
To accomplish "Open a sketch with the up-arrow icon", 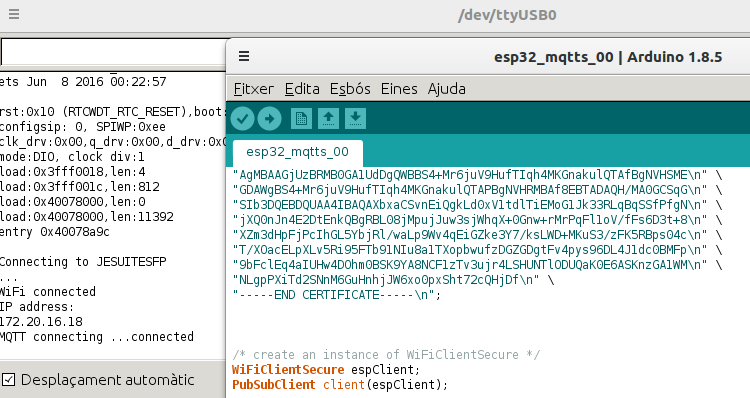I will (328, 118).
